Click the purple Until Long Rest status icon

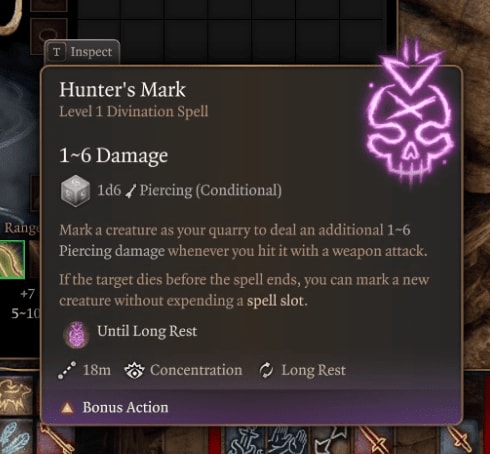click(x=77, y=334)
